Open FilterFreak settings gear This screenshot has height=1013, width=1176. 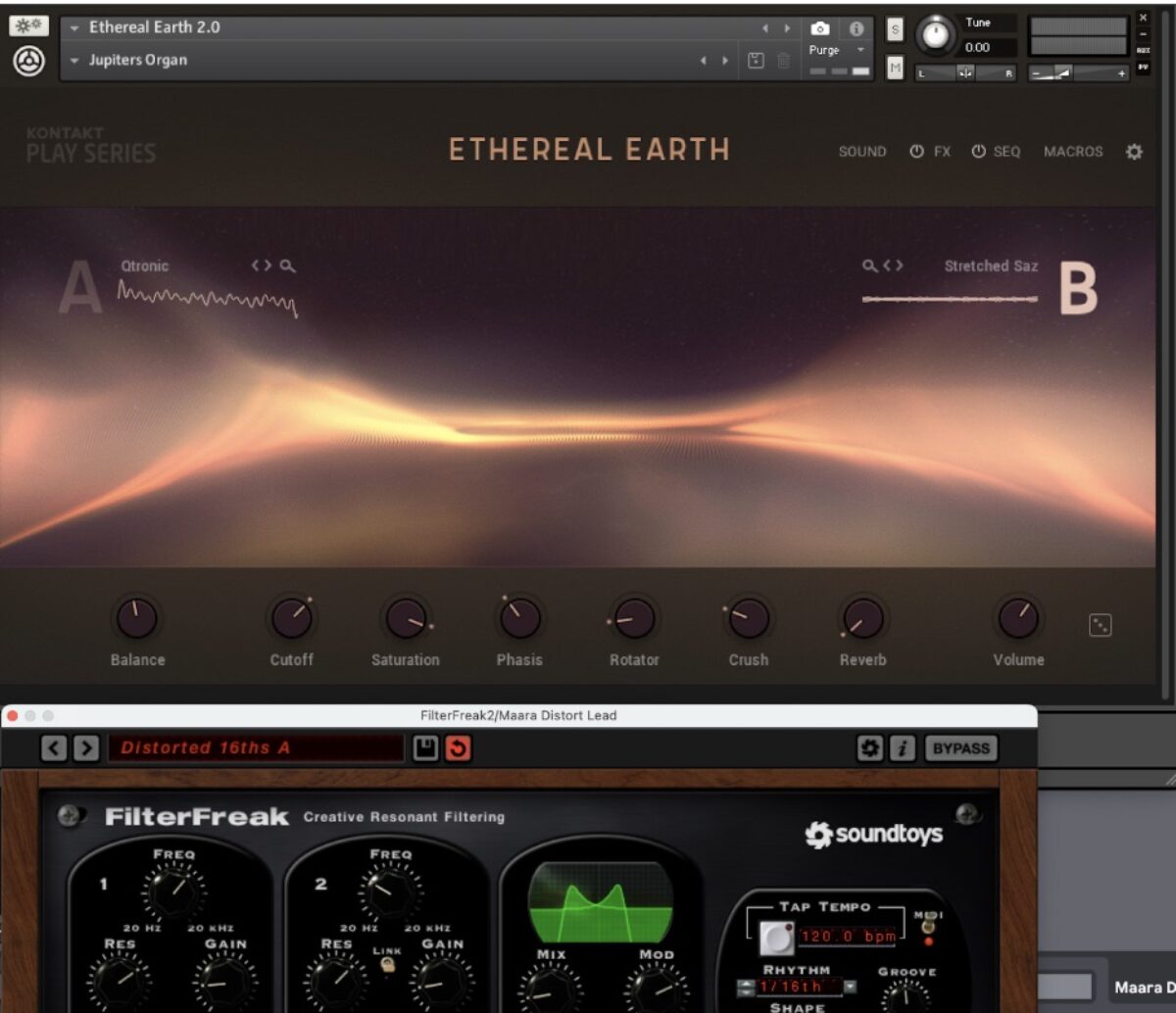click(869, 748)
